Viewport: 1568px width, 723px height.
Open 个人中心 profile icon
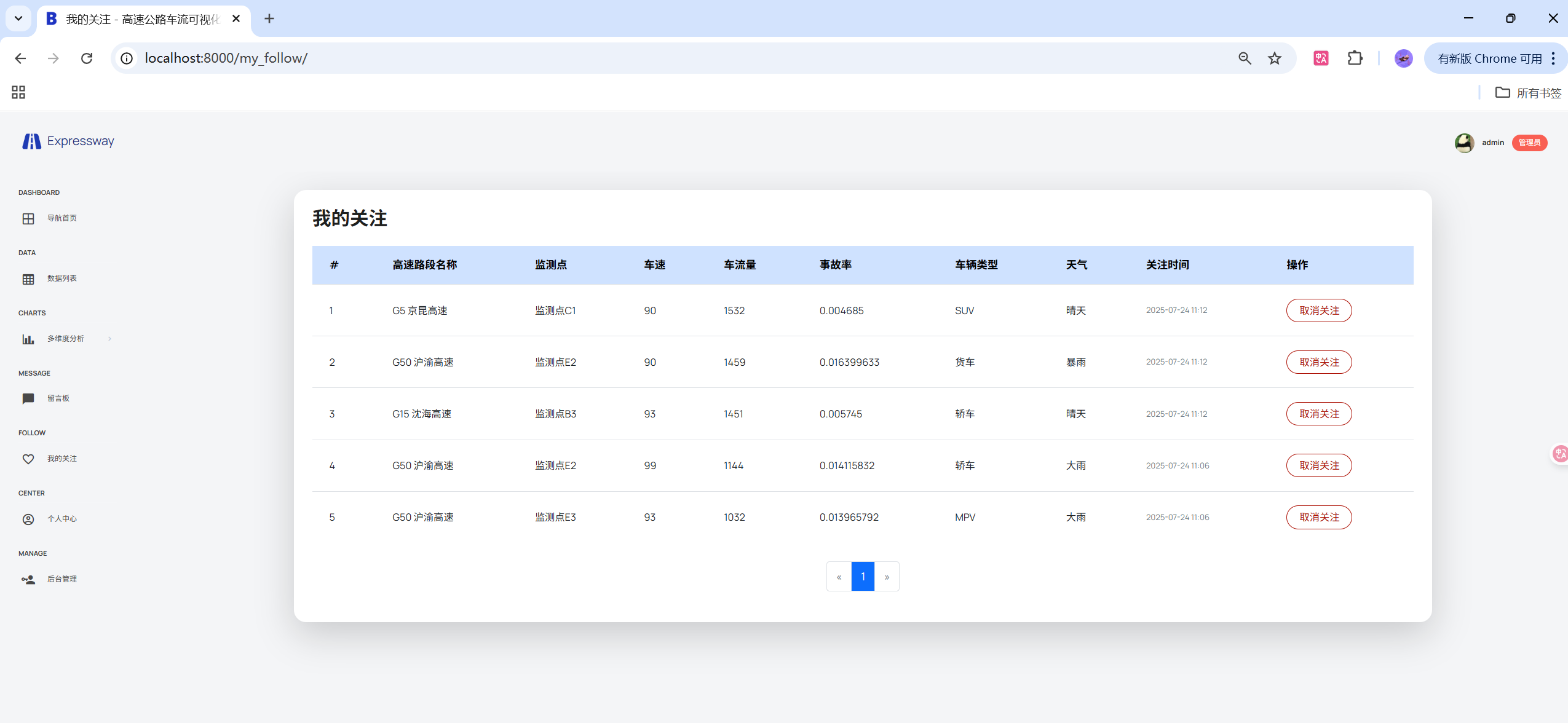point(28,520)
